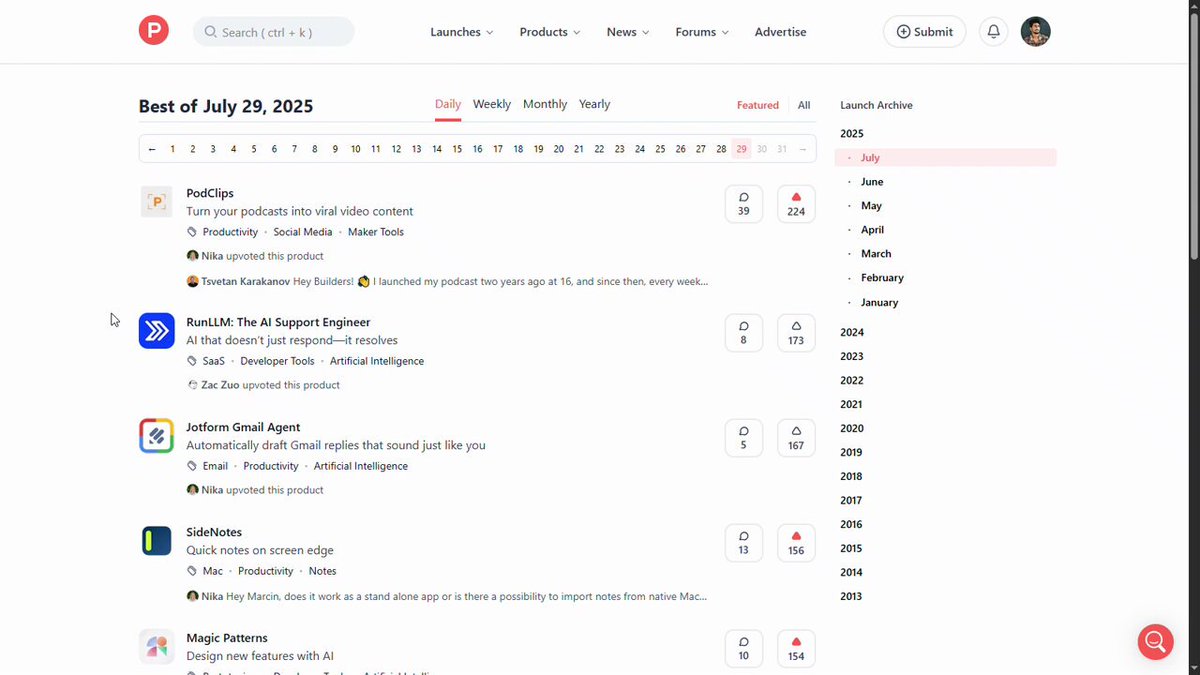The height and width of the screenshot is (675, 1200).
Task: Switch to the Monthly tab
Action: coord(545,104)
